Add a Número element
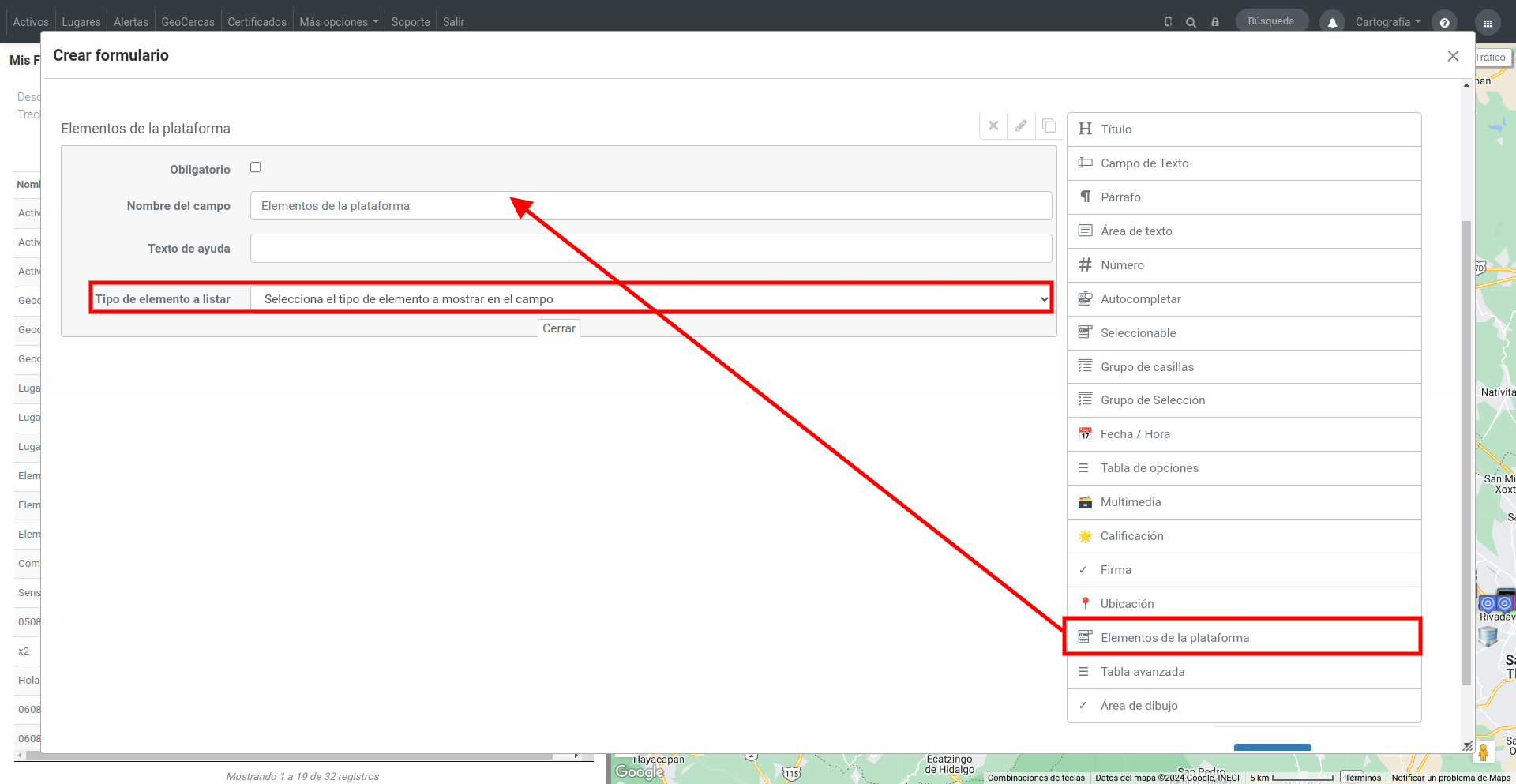Screen dimensions: 1516x784 [x=1244, y=265]
